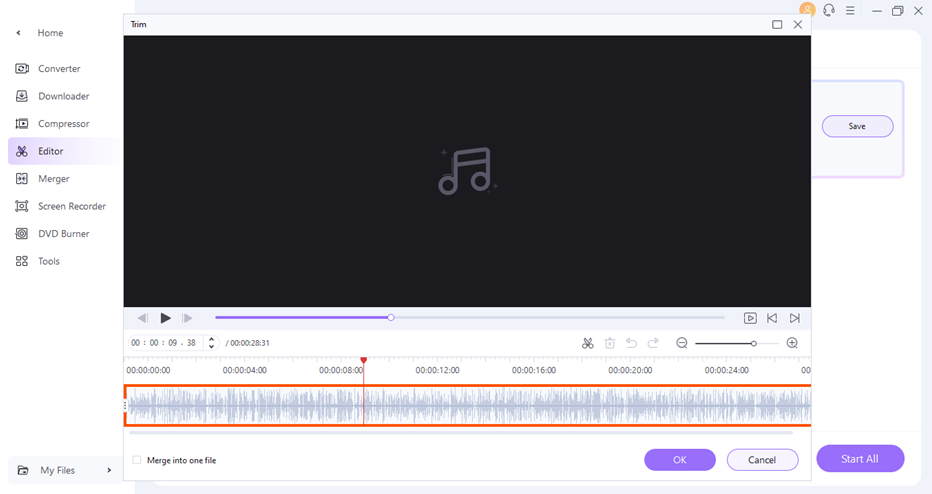
Task: Decrease time with the stepper down arrow
Action: coord(212,347)
